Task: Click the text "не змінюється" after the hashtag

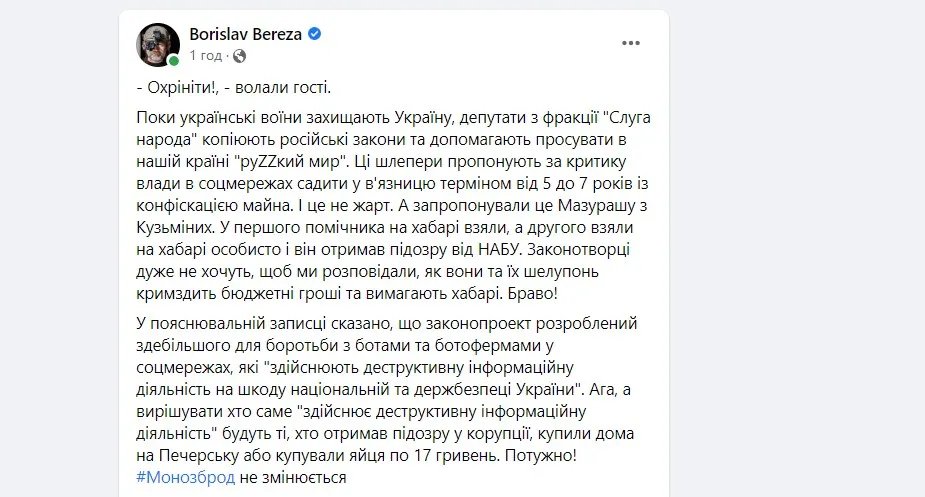Action: tap(292, 477)
